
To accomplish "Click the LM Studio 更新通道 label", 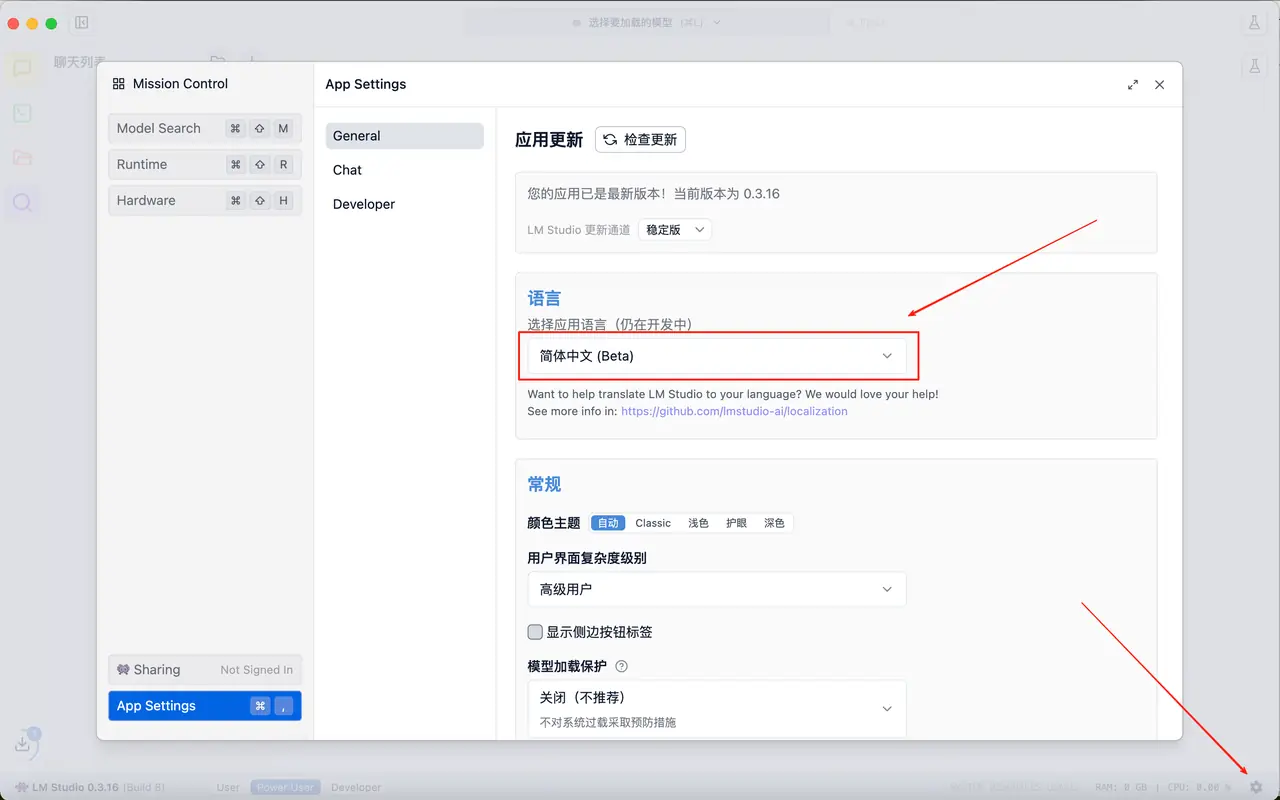I will pos(579,230).
